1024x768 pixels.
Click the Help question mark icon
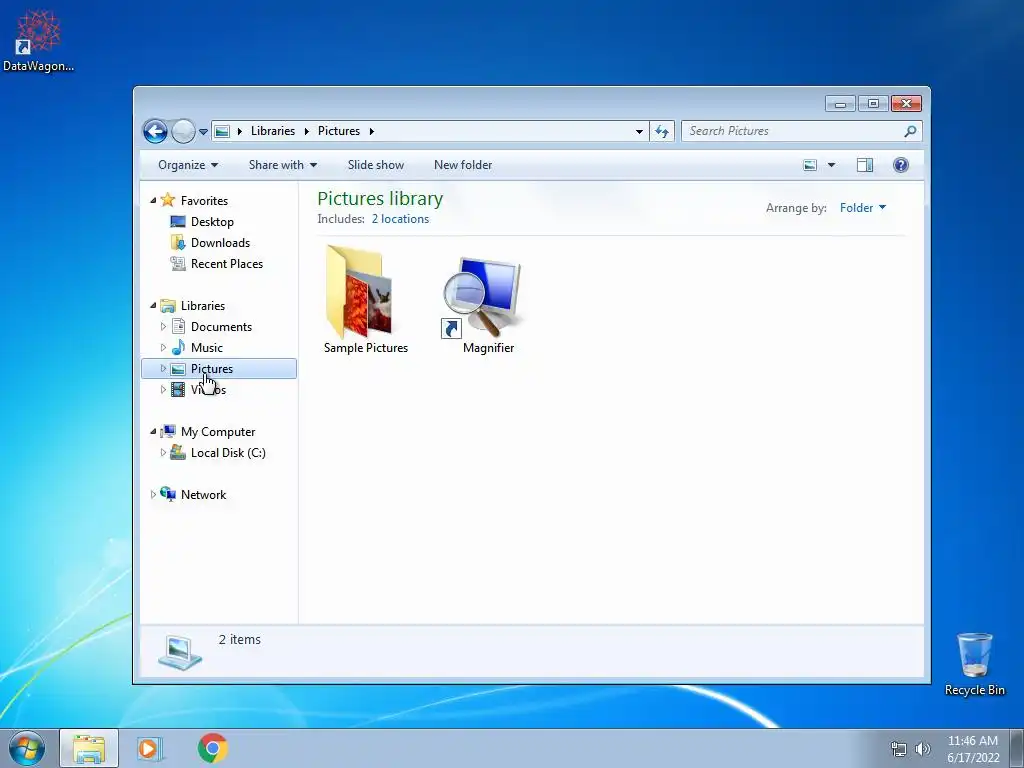click(901, 165)
